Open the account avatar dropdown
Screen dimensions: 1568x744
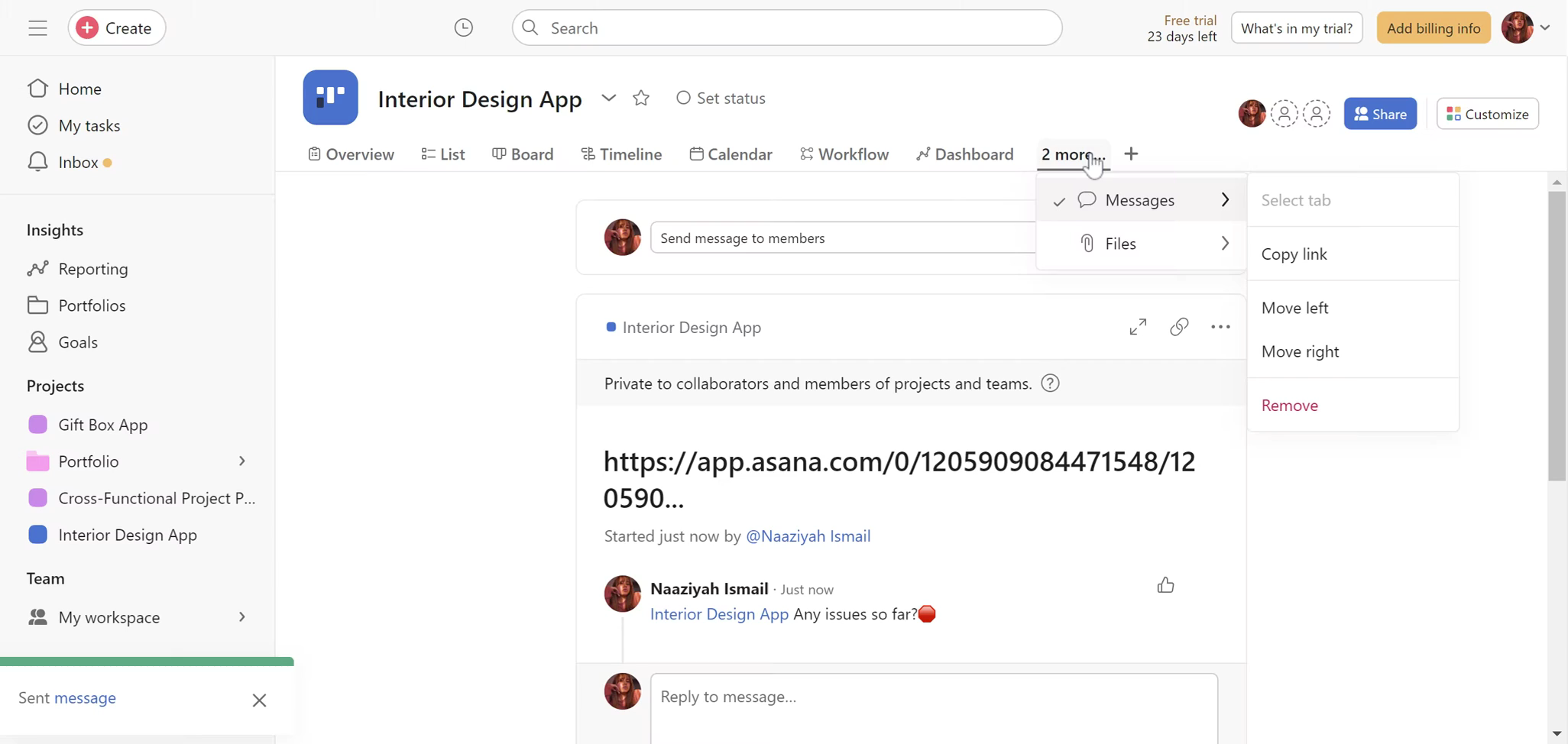click(x=1525, y=27)
